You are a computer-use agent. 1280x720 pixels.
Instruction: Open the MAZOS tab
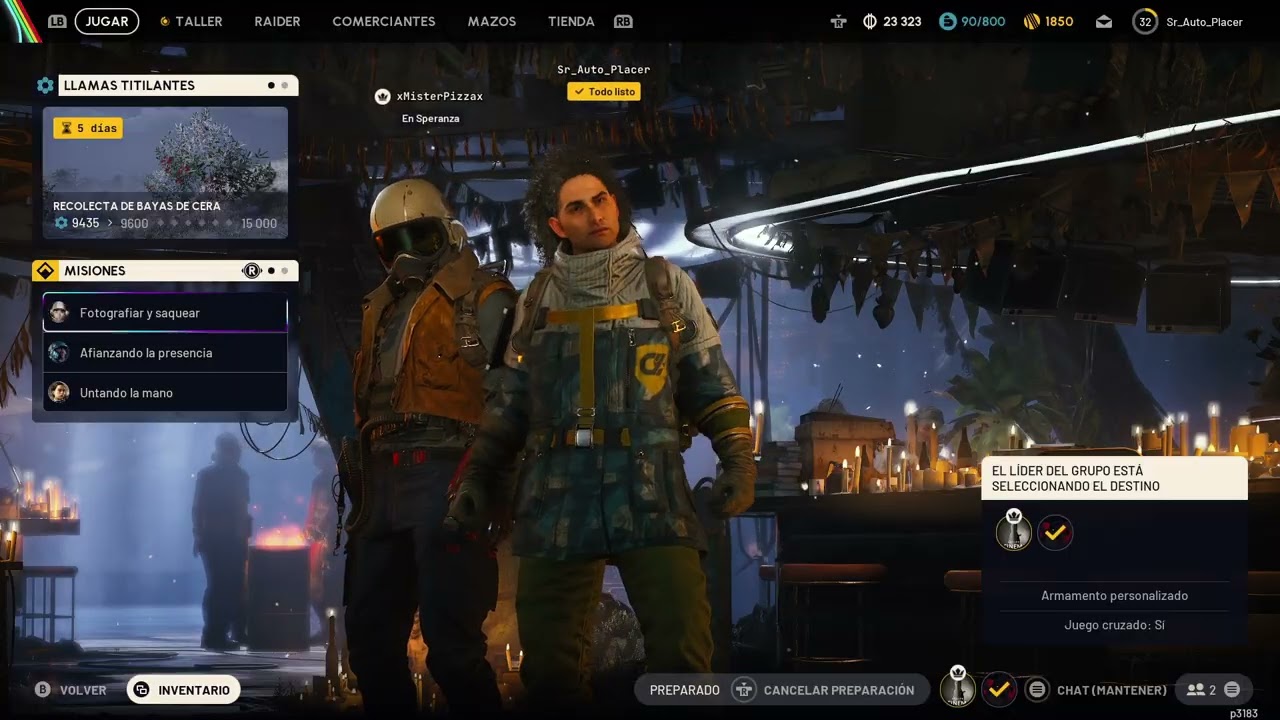[x=492, y=21]
